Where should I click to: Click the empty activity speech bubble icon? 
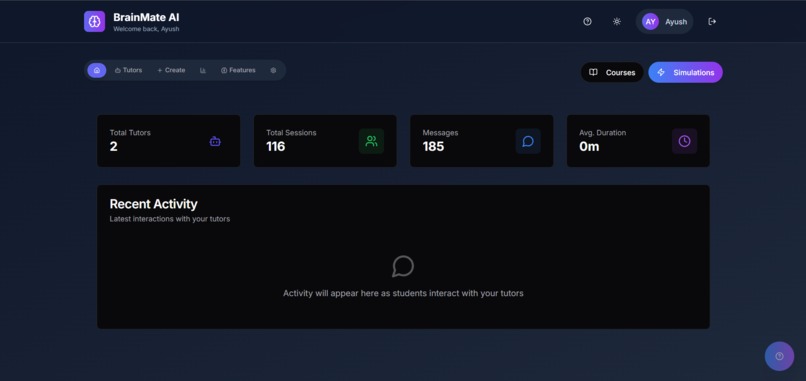[x=403, y=266]
